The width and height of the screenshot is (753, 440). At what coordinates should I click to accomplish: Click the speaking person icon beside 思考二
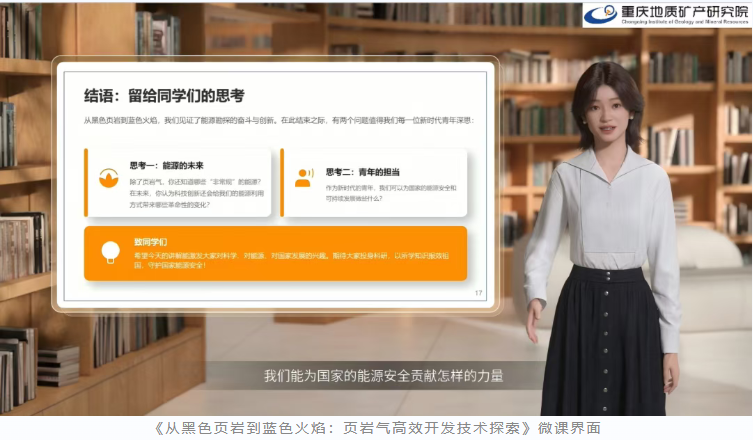pos(304,178)
